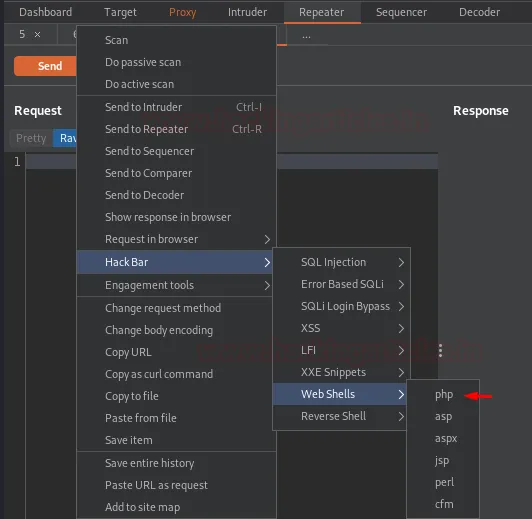Choose Copy as curl command
532x519 pixels.
pyautogui.click(x=175, y=374)
